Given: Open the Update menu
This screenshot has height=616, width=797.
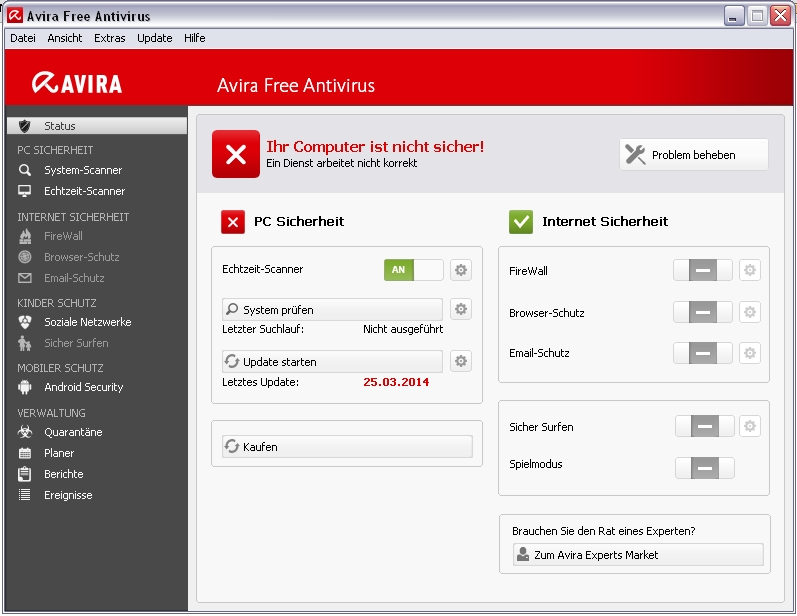Looking at the screenshot, I should (155, 38).
